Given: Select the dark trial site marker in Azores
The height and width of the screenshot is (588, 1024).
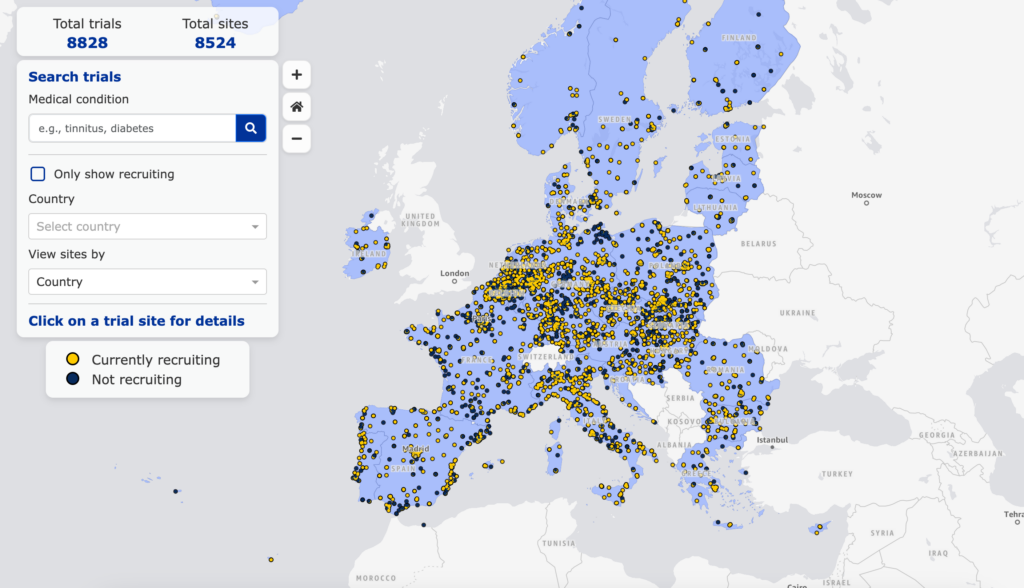Looking at the screenshot, I should point(176,491).
